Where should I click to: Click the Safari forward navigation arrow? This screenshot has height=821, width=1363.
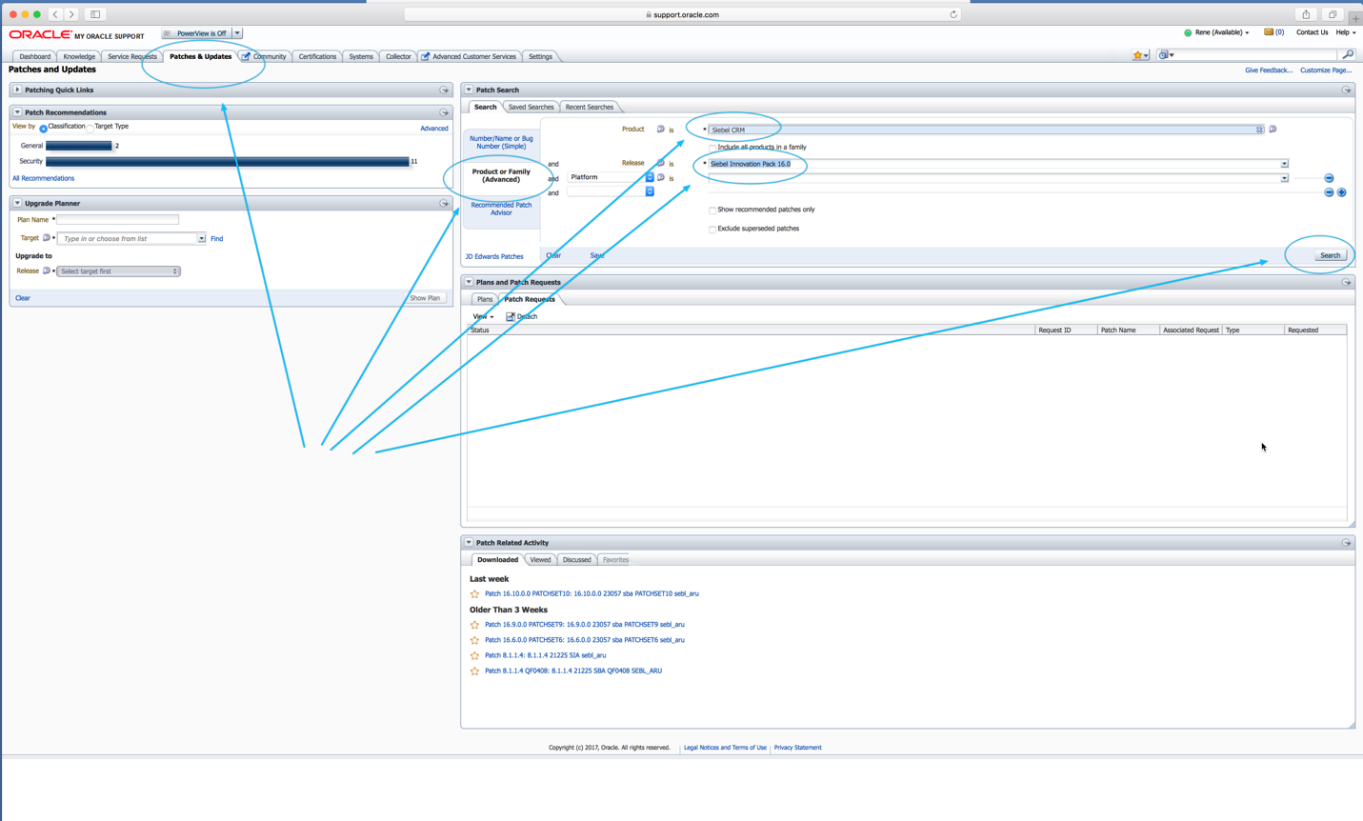coord(71,14)
